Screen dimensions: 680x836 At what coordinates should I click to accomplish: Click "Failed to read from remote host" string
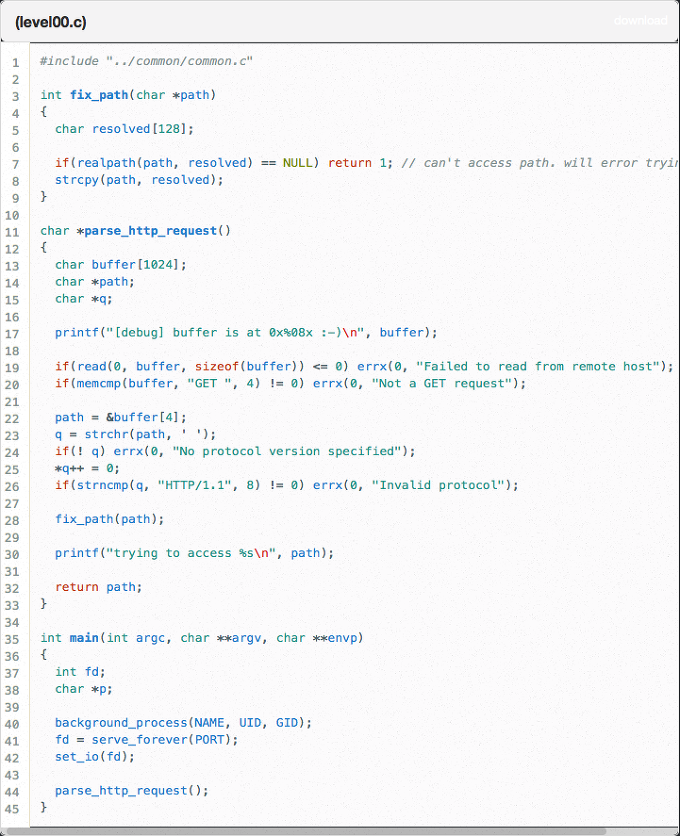tap(538, 366)
